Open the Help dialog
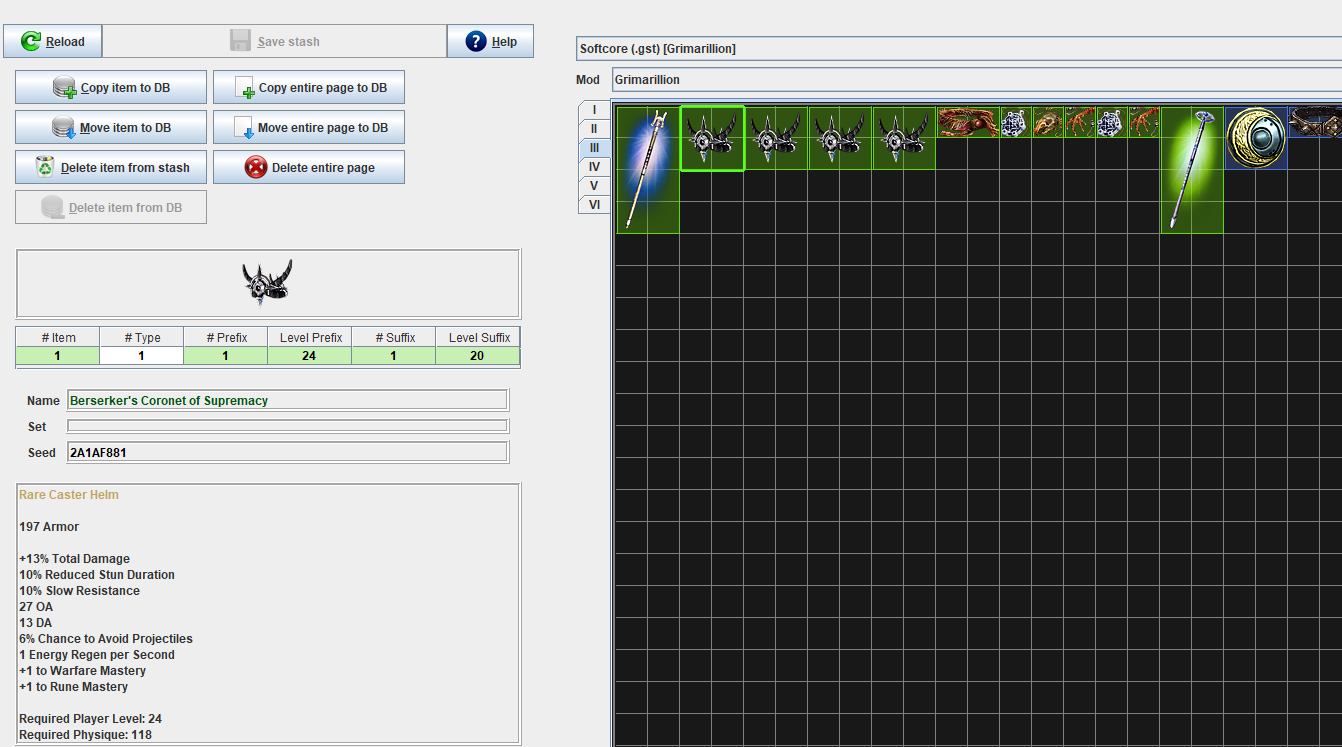 tap(490, 42)
